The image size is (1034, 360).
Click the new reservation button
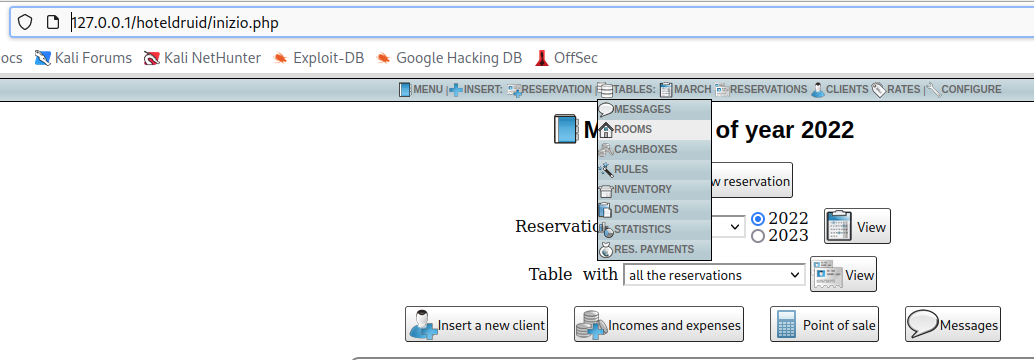[x=752, y=180]
